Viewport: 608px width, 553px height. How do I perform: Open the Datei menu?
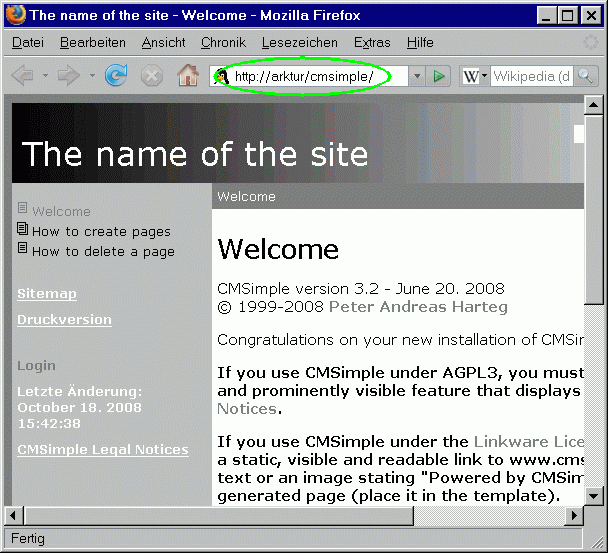pyautogui.click(x=28, y=42)
